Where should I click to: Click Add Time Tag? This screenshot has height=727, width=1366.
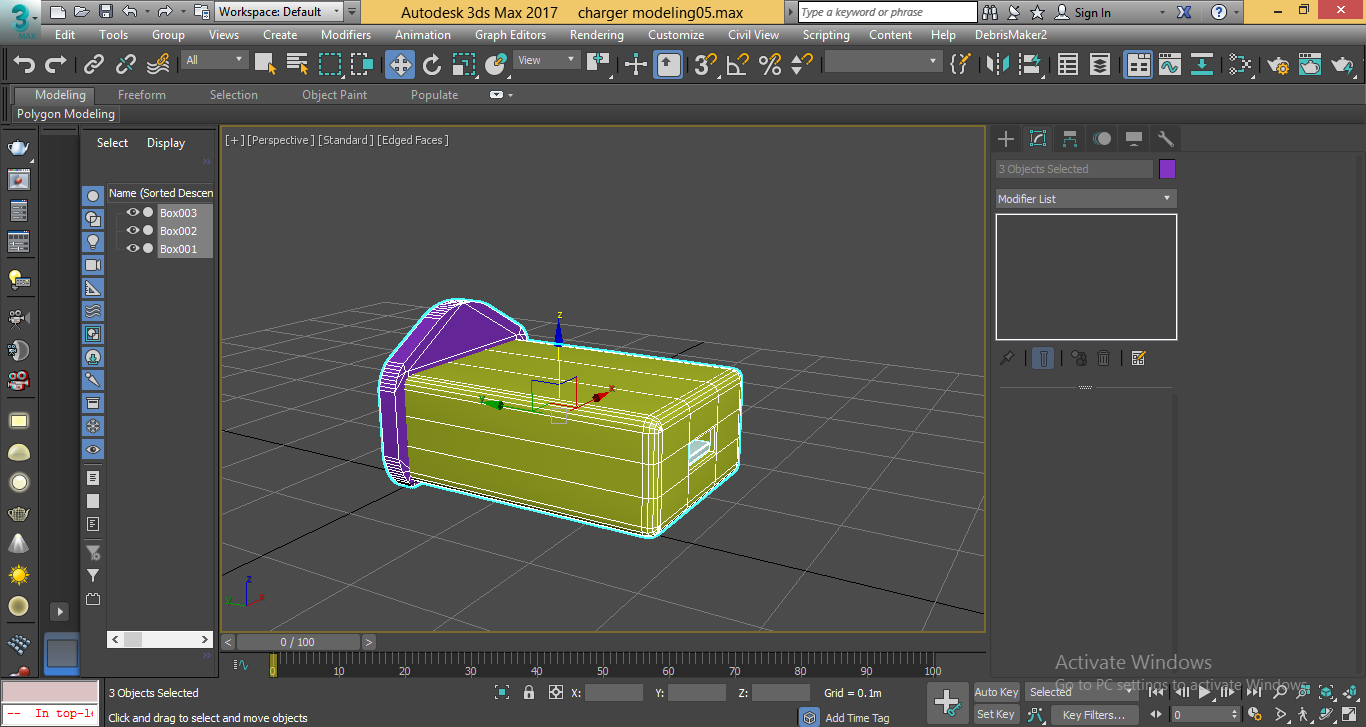(x=857, y=718)
